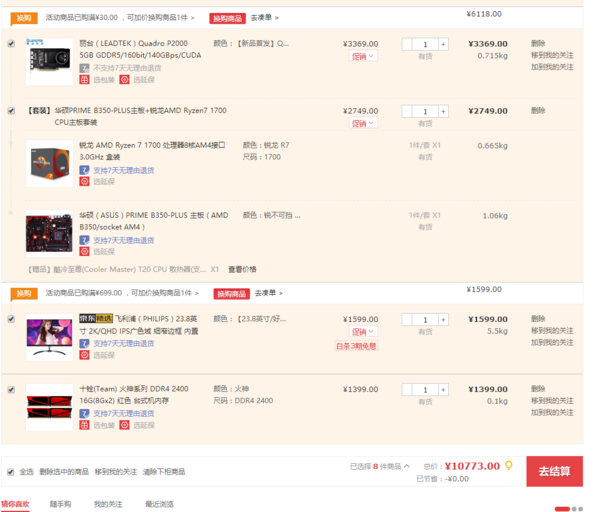The height and width of the screenshot is (512, 600).
Task: Delete the Quadro P2000 item via 删除
Action: tap(538, 43)
